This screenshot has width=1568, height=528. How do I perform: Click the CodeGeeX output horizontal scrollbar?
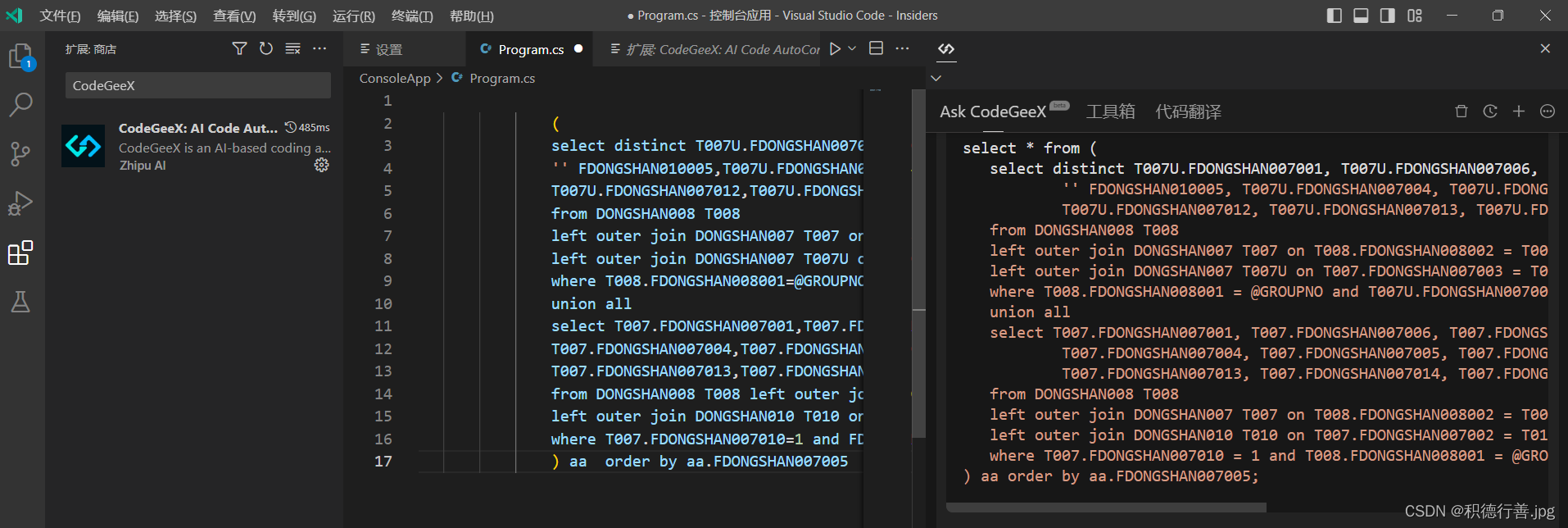pos(1106,508)
